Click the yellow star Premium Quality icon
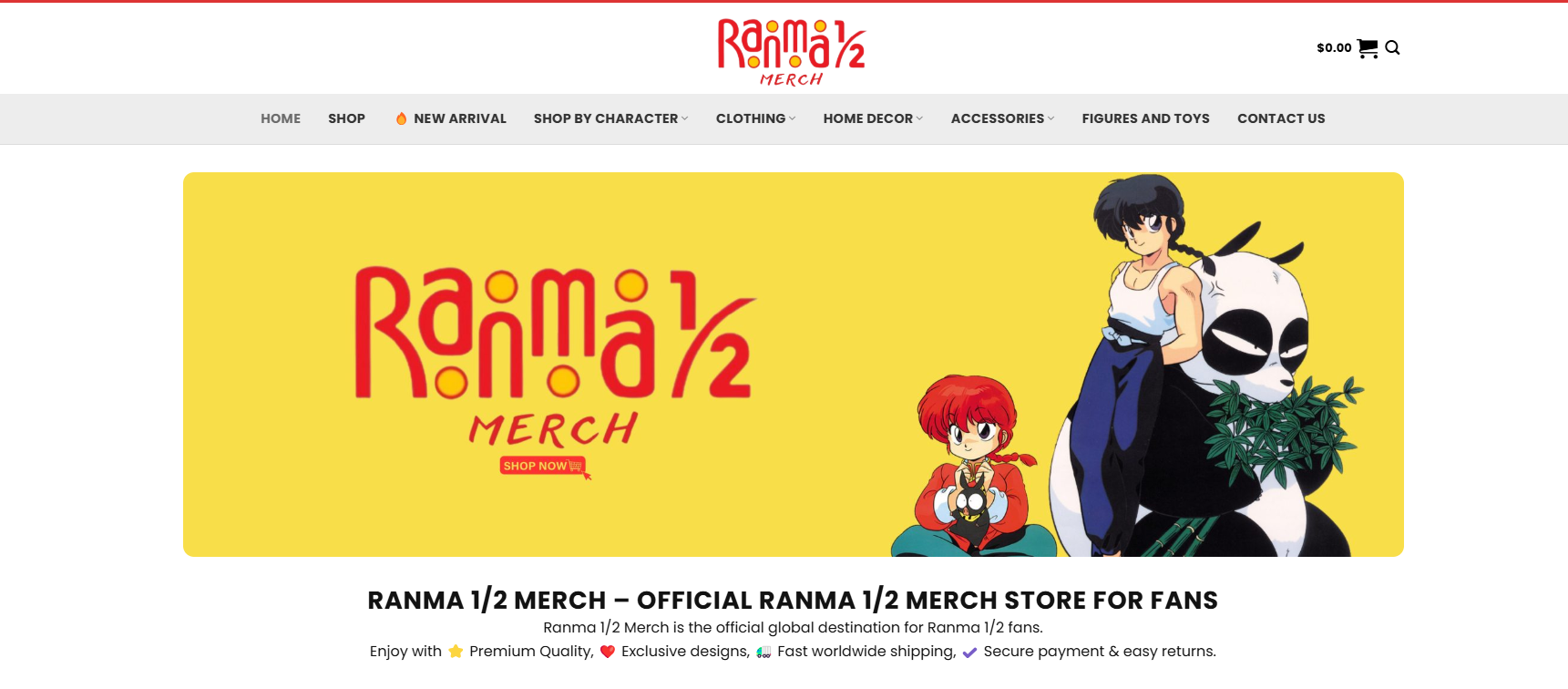1568x689 pixels. [x=456, y=651]
